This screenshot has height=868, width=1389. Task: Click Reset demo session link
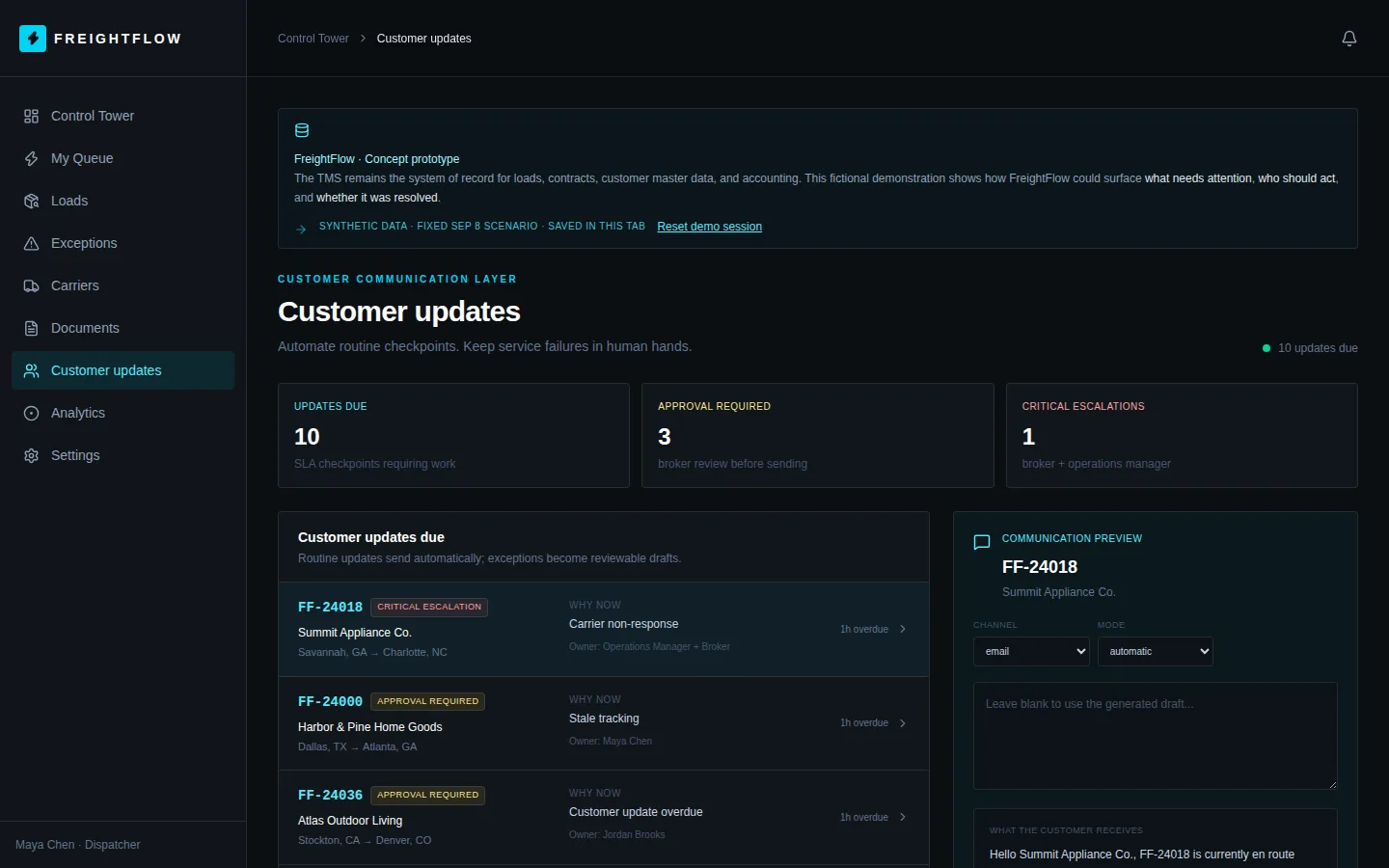[709, 227]
